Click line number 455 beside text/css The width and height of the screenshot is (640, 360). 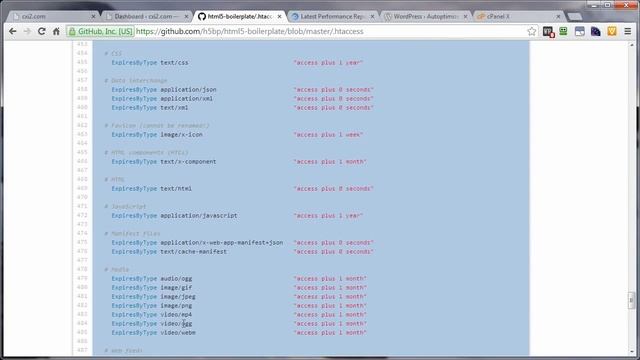82,62
